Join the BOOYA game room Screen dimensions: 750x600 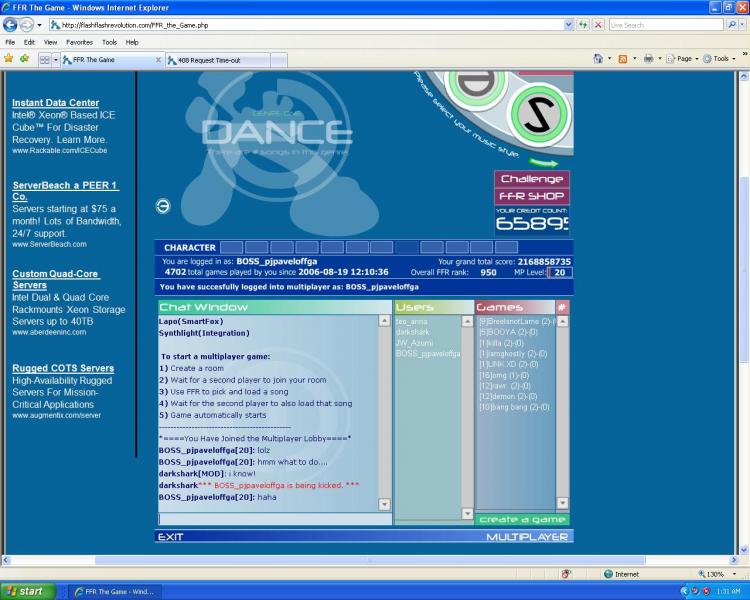508,332
